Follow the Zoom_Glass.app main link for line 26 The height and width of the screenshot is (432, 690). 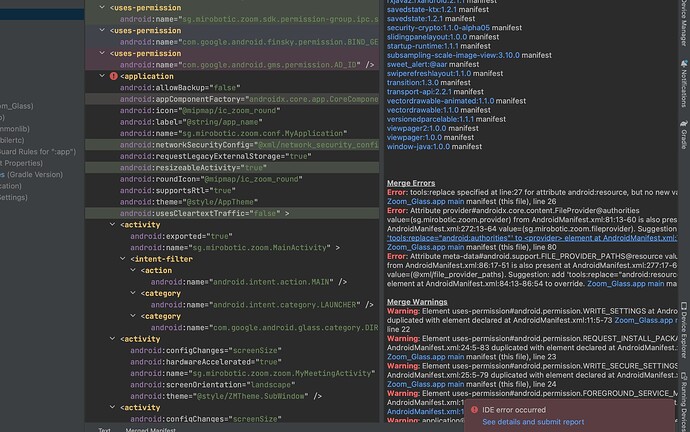point(425,201)
